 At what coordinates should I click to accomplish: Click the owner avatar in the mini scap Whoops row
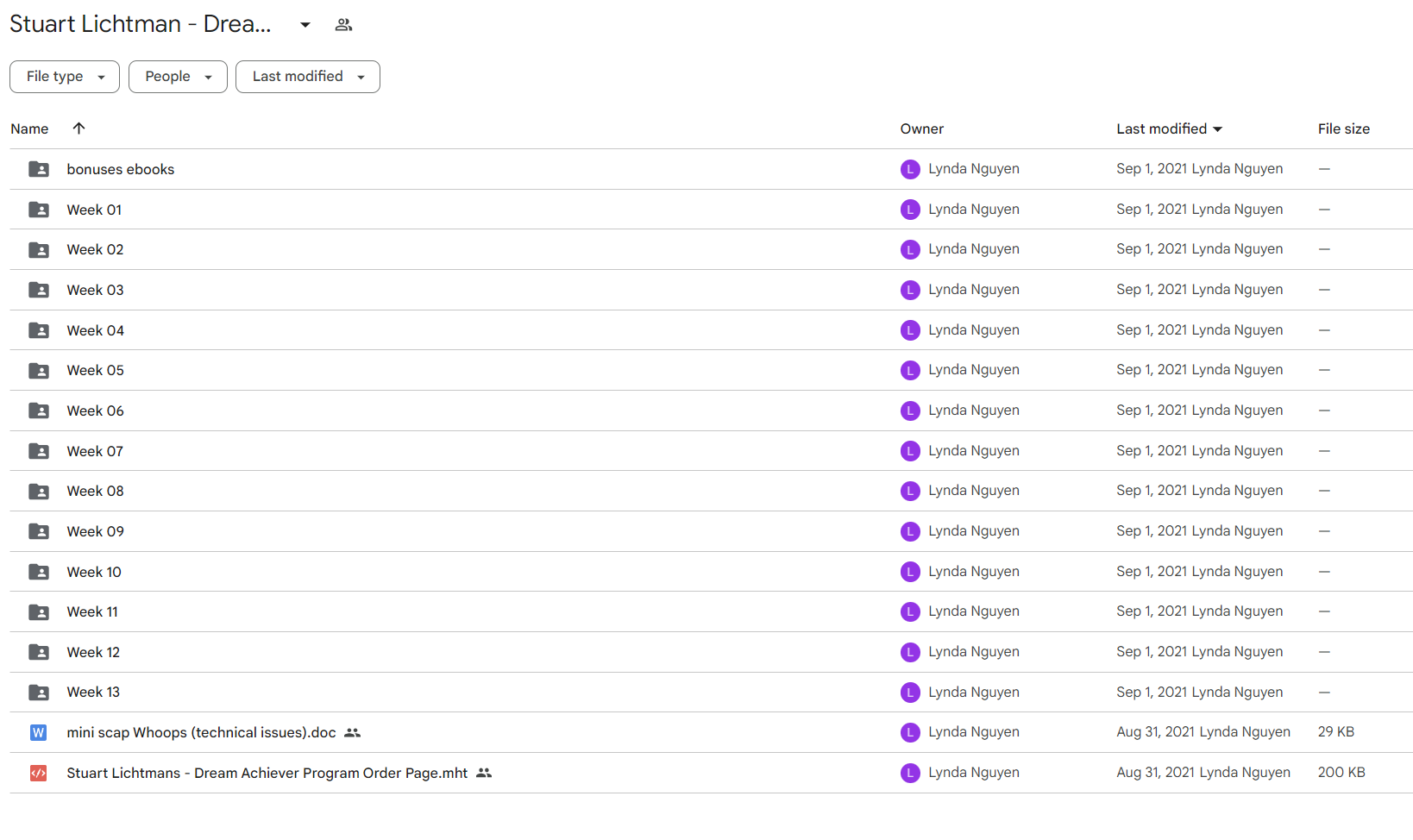point(910,732)
